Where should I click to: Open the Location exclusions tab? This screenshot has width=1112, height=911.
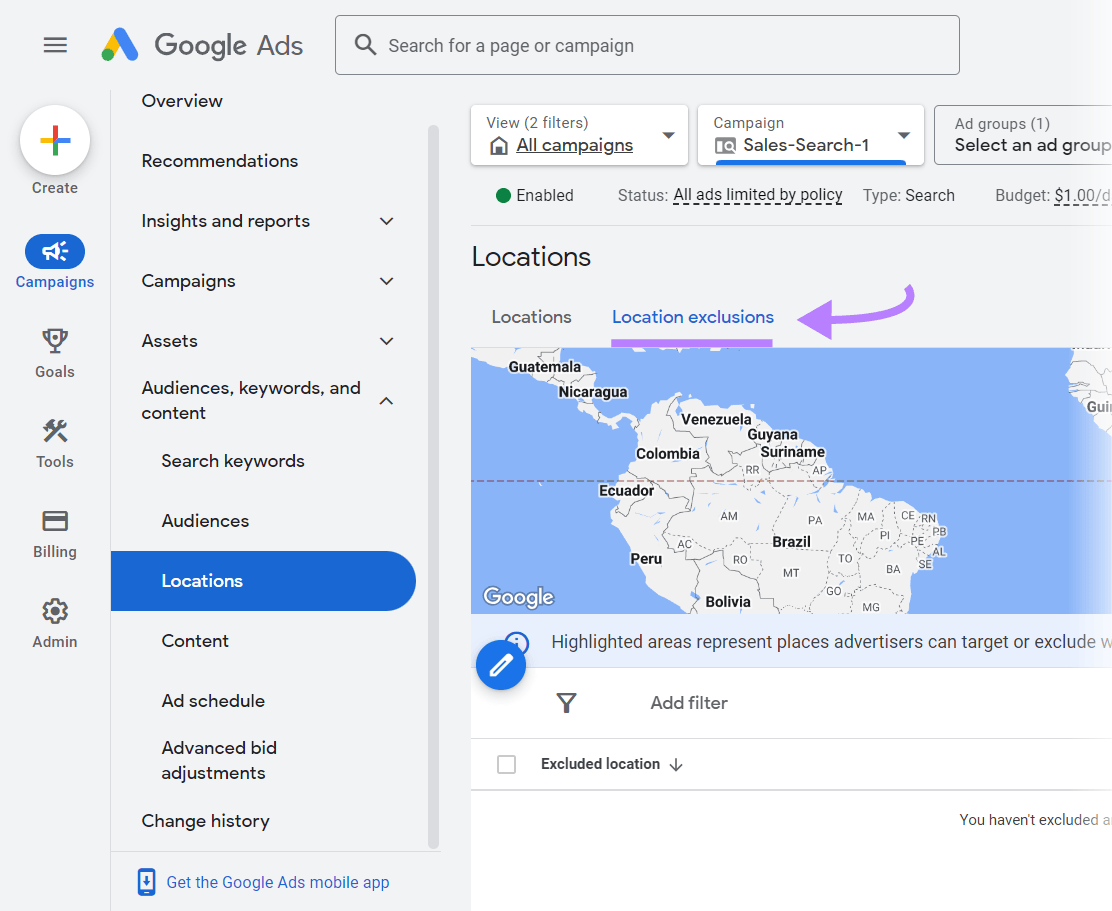coord(692,317)
